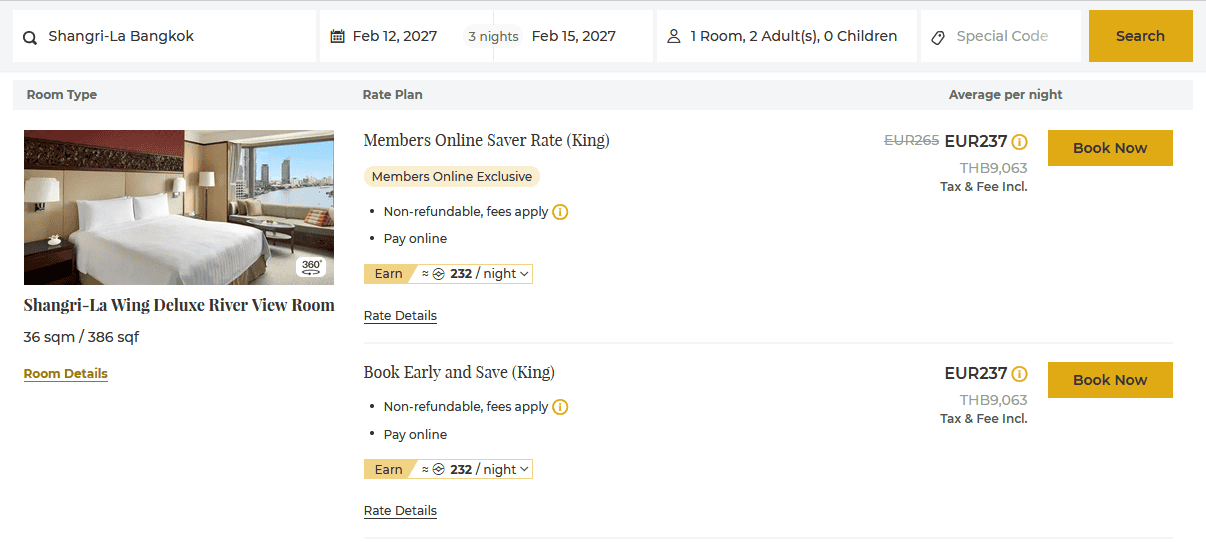The width and height of the screenshot is (1206, 542).
Task: Open room and guests selector
Action: (x=787, y=36)
